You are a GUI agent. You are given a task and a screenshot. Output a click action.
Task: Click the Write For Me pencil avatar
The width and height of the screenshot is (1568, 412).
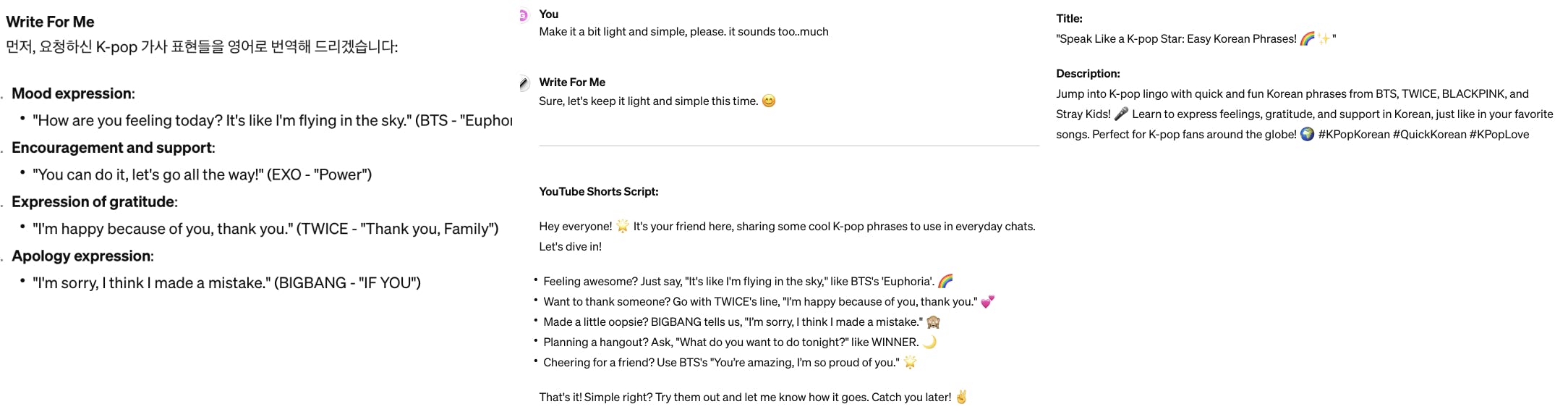point(524,83)
